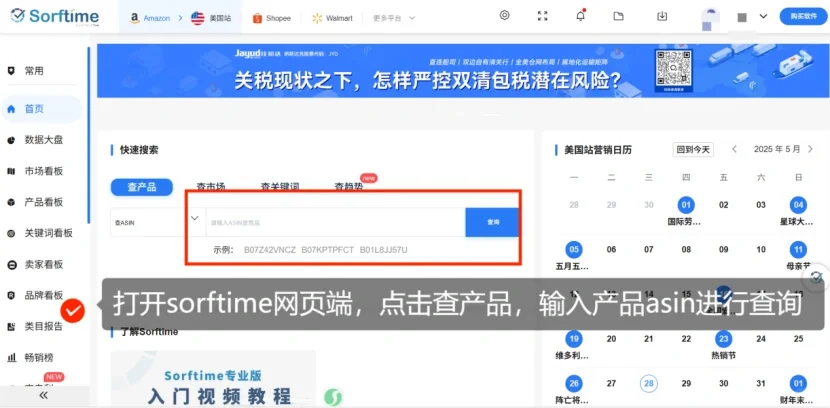Collapse the sidebar with double-arrow
The image size is (830, 408).
click(43, 395)
